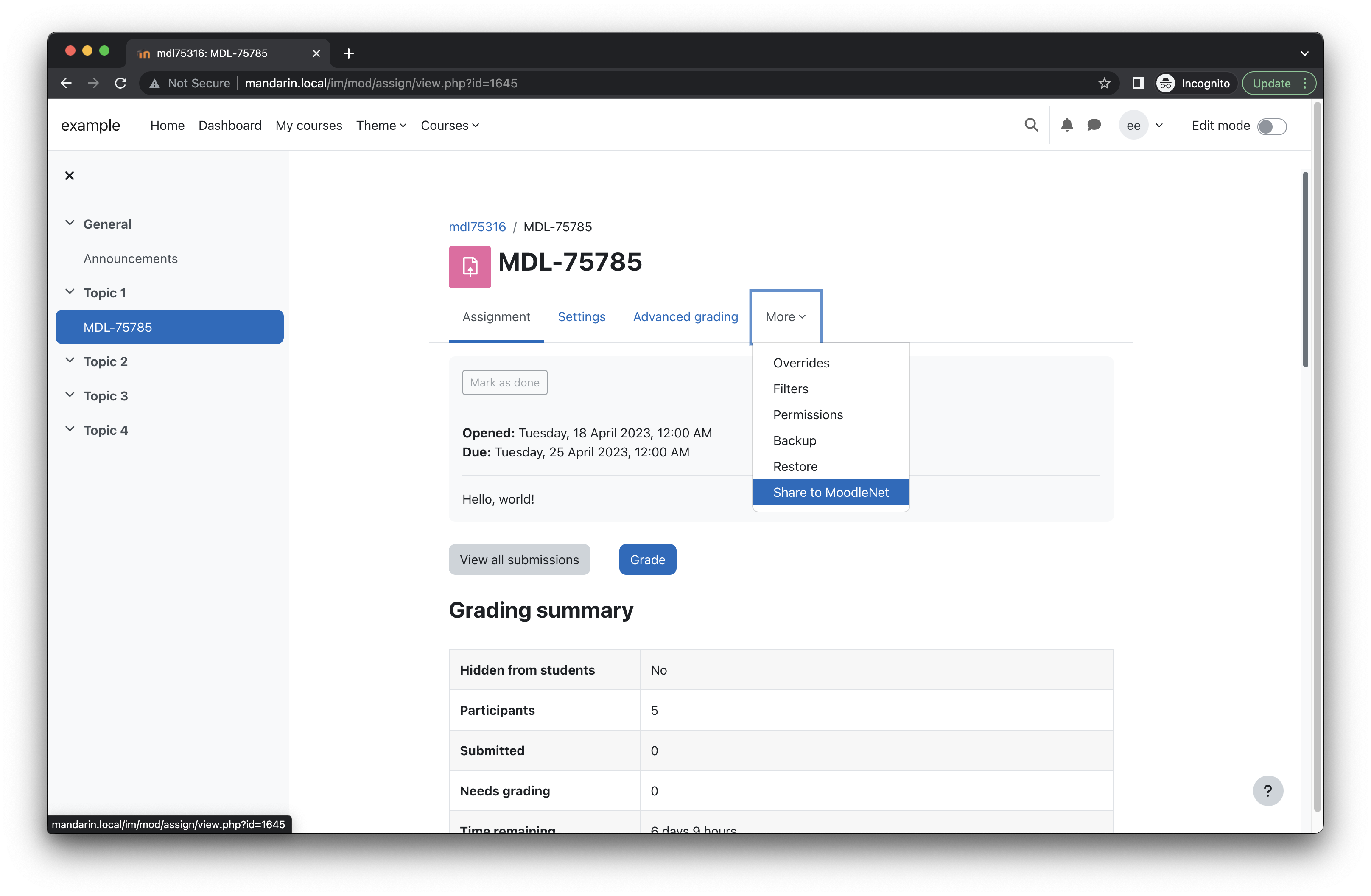Viewport: 1371px width, 896px height.
Task: Switch to the Settings tab
Action: [581, 317]
